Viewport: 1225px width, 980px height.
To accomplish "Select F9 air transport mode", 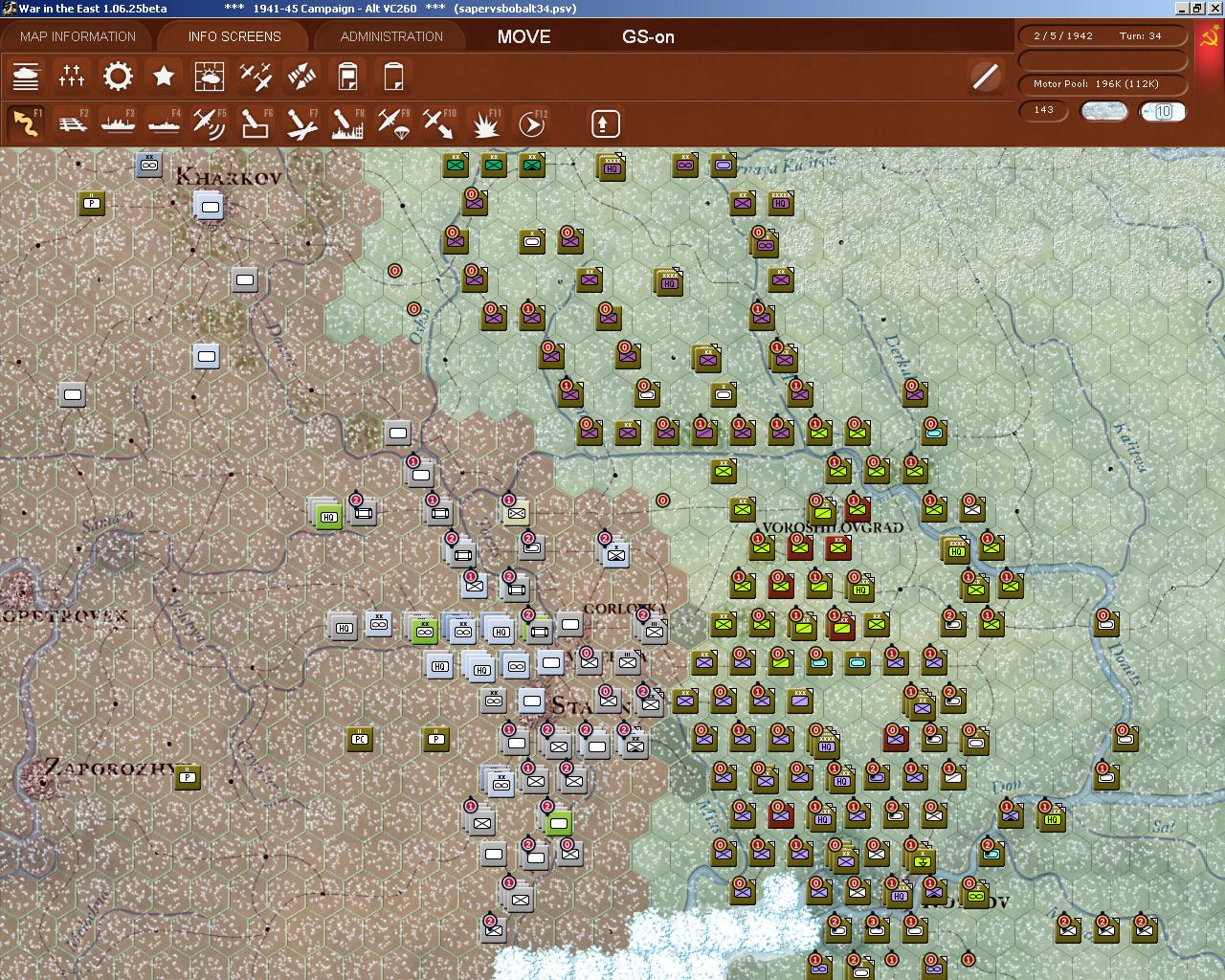I will click(x=393, y=123).
